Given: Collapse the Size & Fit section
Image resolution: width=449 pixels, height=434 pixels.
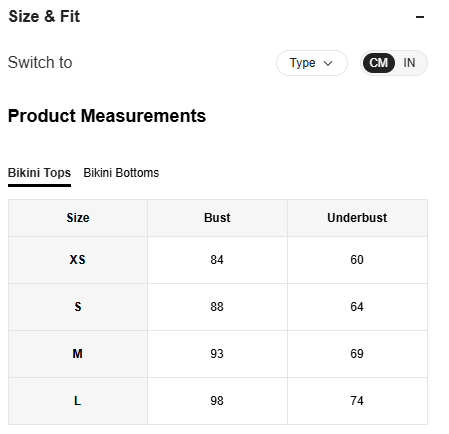Looking at the screenshot, I should (420, 17).
